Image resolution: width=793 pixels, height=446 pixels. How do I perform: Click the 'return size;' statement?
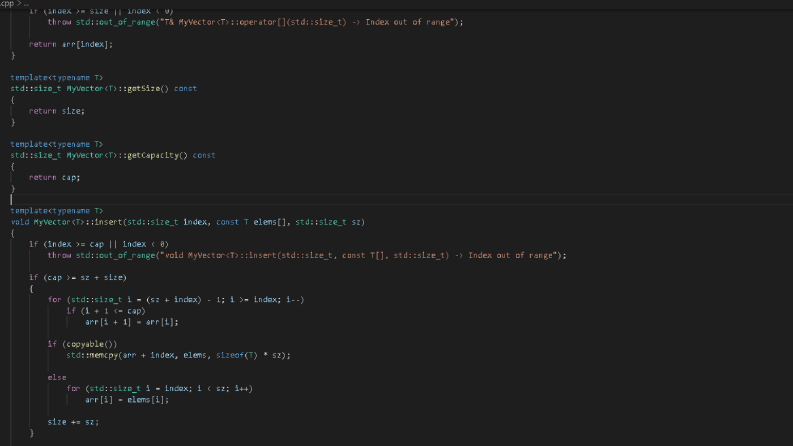click(x=57, y=111)
